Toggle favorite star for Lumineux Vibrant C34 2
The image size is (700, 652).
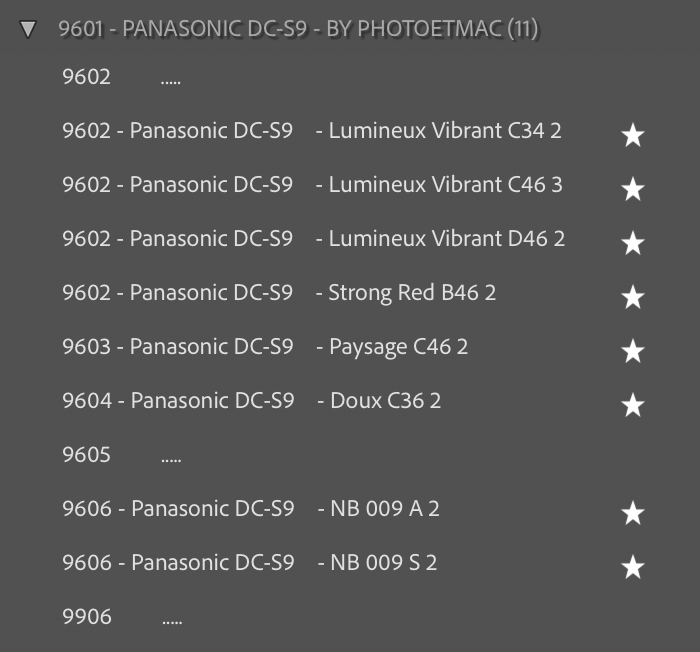click(632, 135)
